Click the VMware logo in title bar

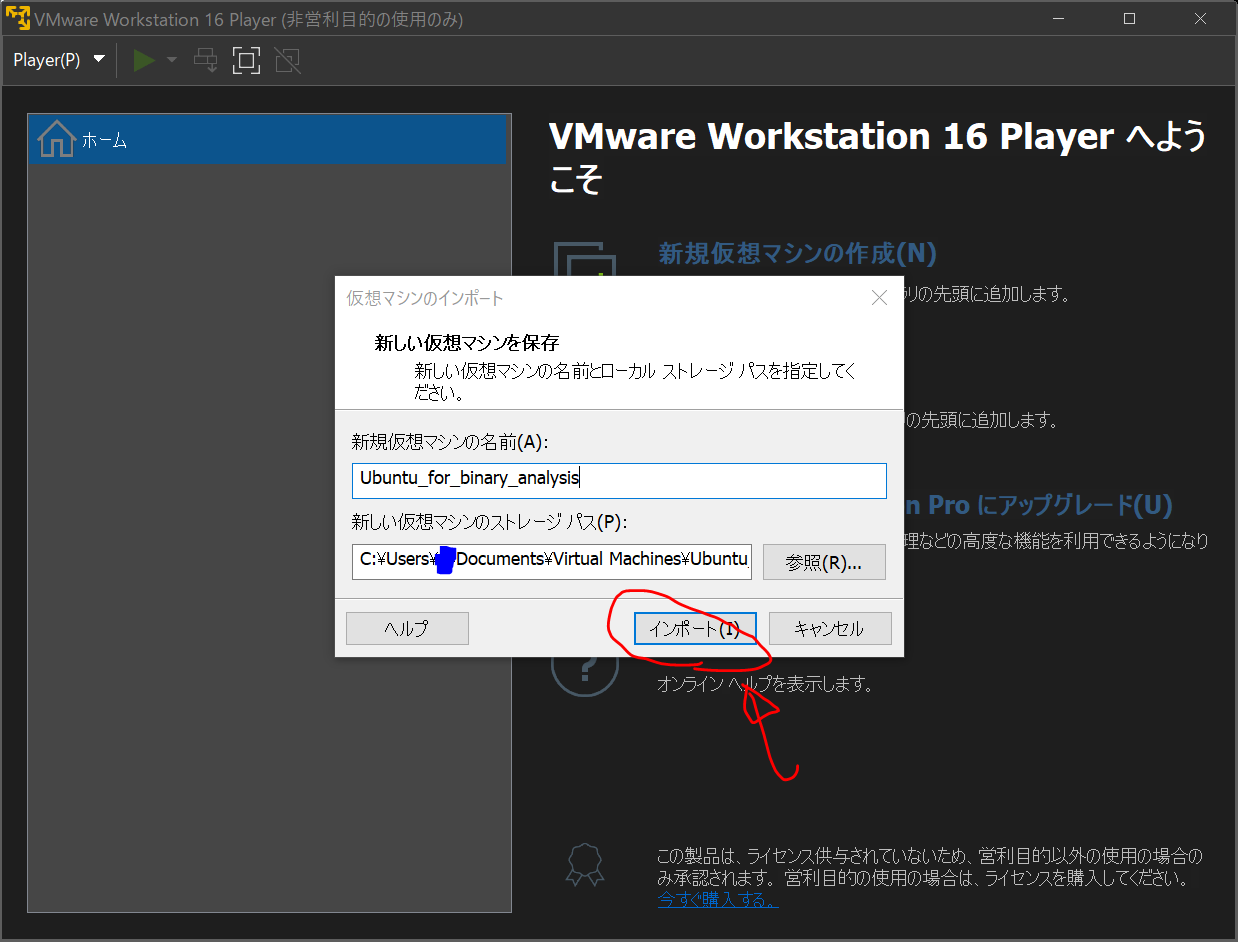[18, 19]
